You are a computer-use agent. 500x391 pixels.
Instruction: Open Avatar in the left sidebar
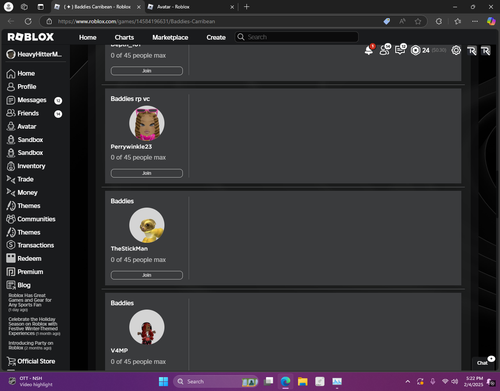coord(21,126)
